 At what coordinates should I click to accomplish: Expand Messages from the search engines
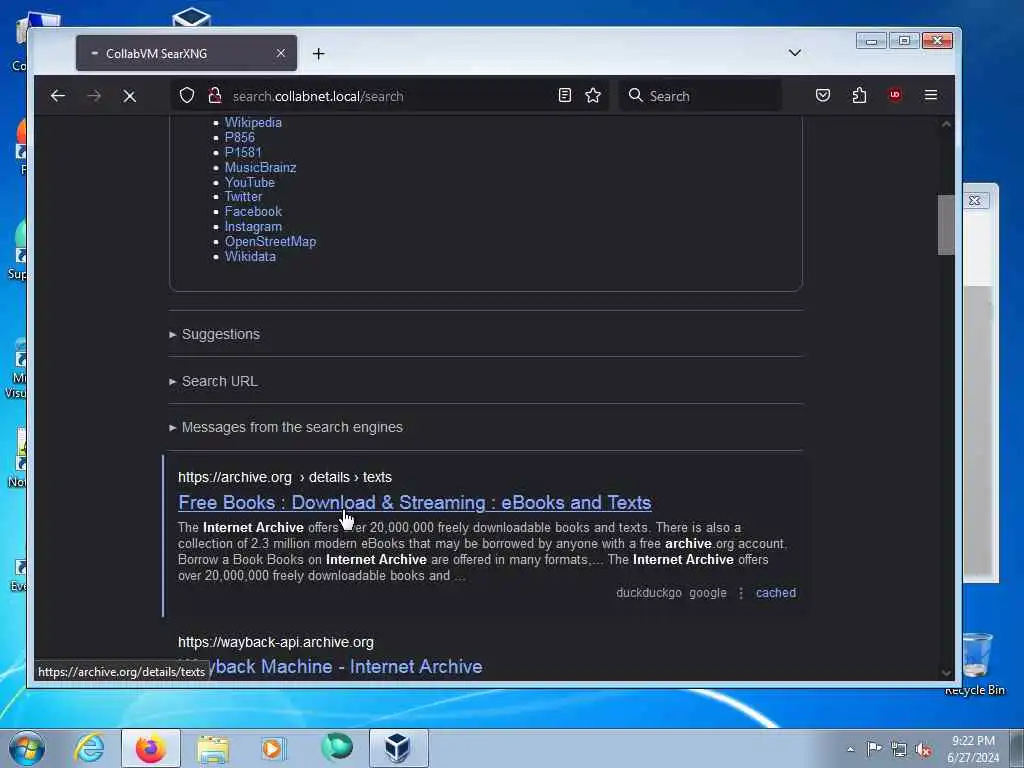286,427
